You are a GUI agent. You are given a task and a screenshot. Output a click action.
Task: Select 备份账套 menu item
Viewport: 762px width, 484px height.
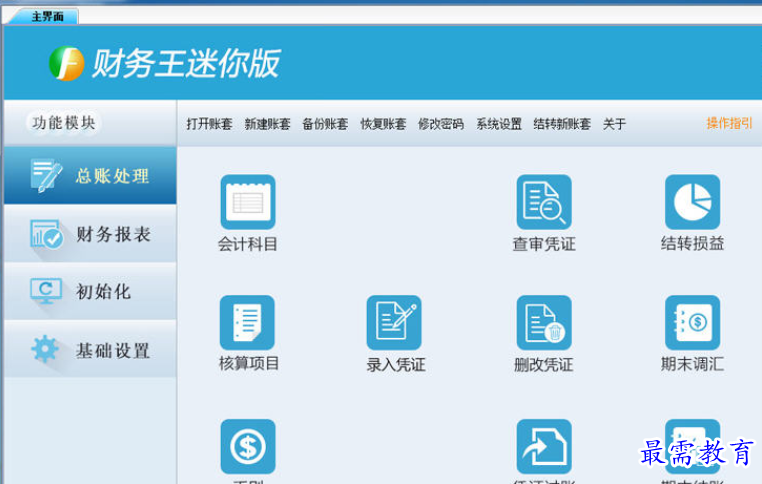(325, 124)
